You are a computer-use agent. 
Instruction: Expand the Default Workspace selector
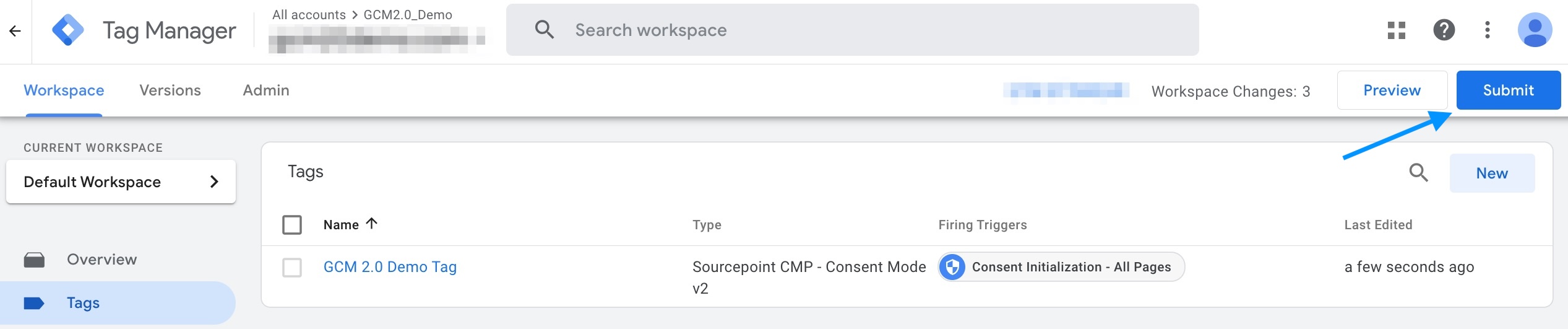pos(121,182)
